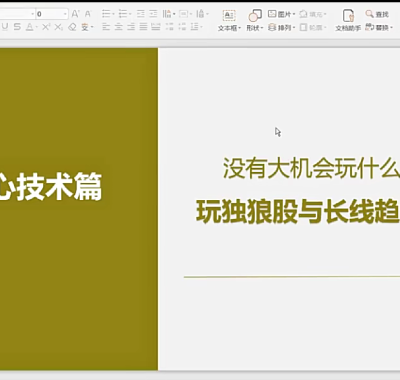Increase the paragraph indent

point(153,14)
